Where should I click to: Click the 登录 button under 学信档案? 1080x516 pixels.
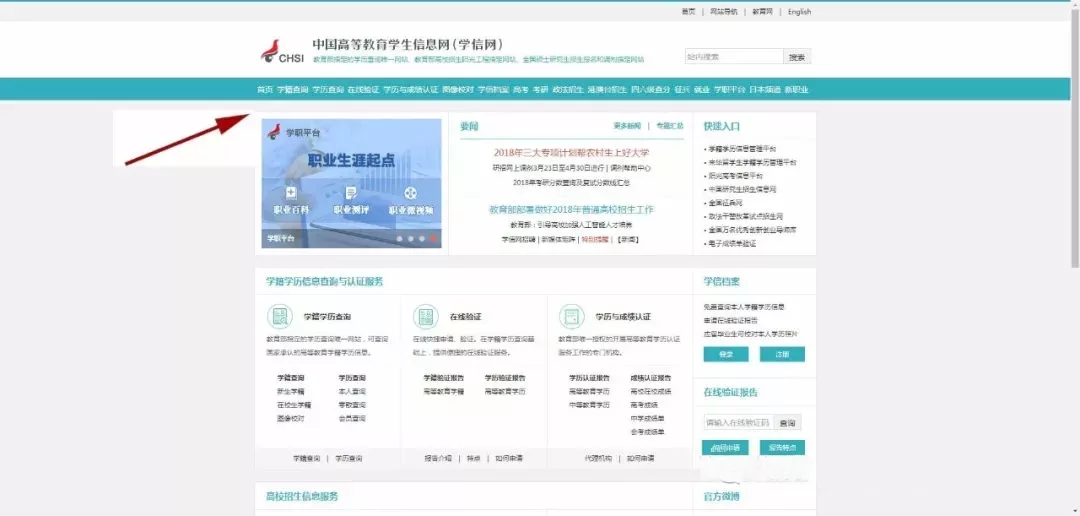coord(725,354)
